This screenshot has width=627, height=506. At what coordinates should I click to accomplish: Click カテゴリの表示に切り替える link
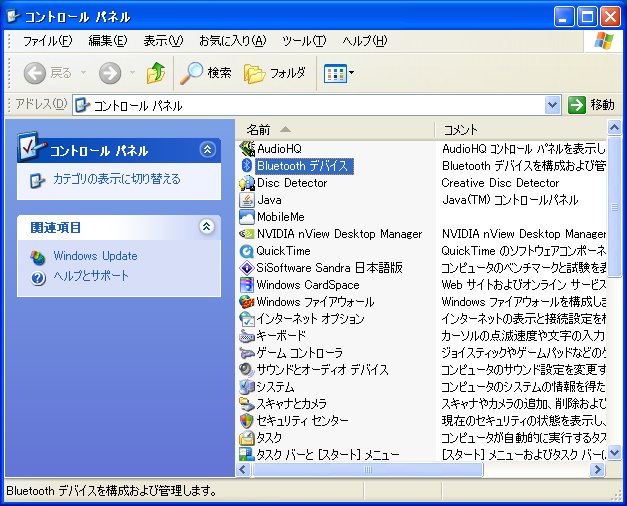(117, 179)
